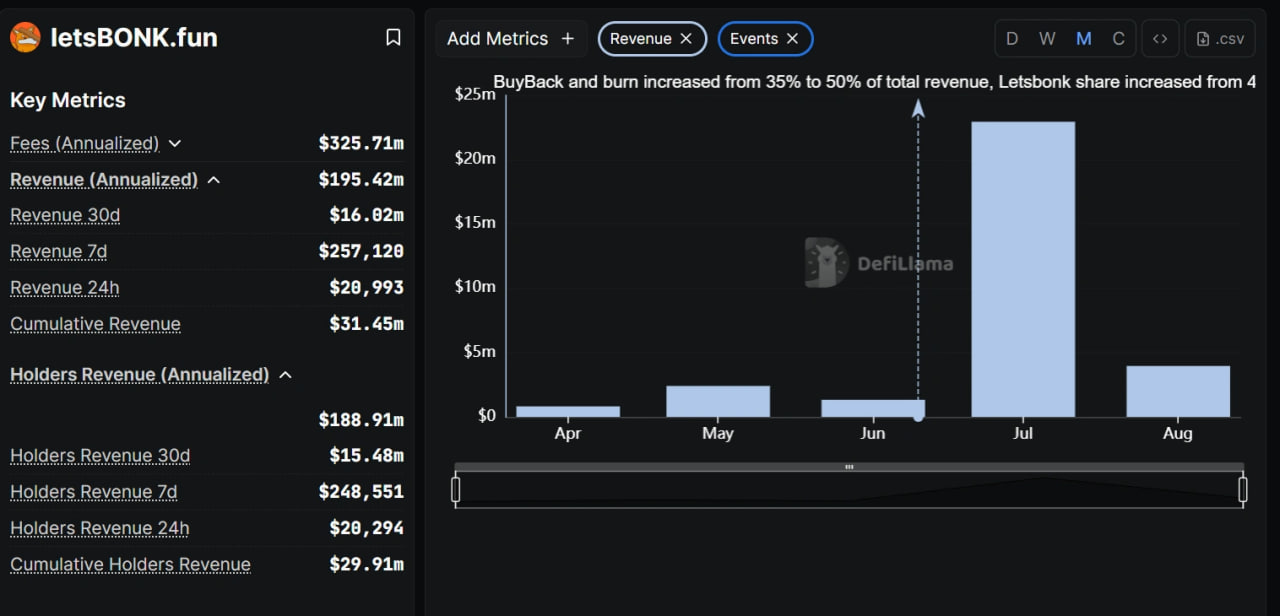
Task: Click the event marker dot near Jun
Action: pos(918,415)
